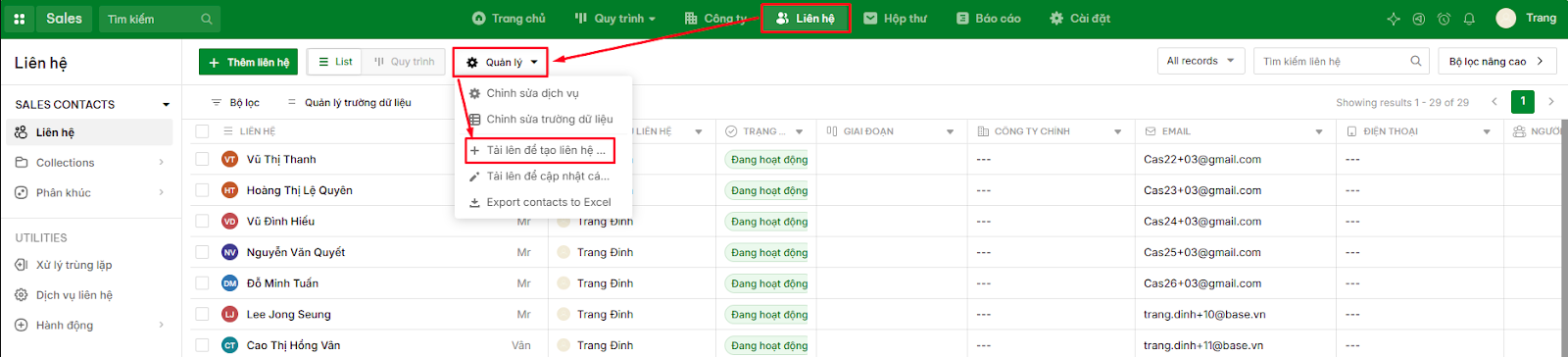
Task: Open Liên hệ tab in top bar
Action: (806, 19)
